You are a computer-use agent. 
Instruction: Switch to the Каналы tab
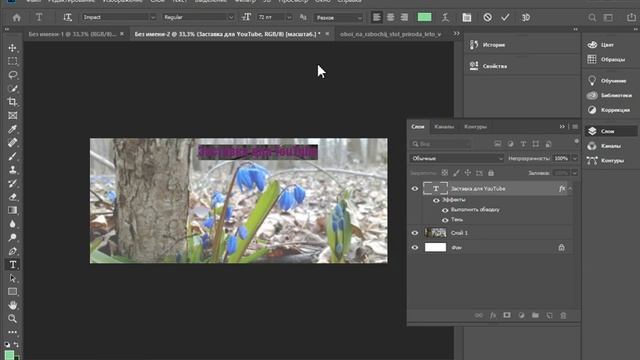pyautogui.click(x=444, y=127)
